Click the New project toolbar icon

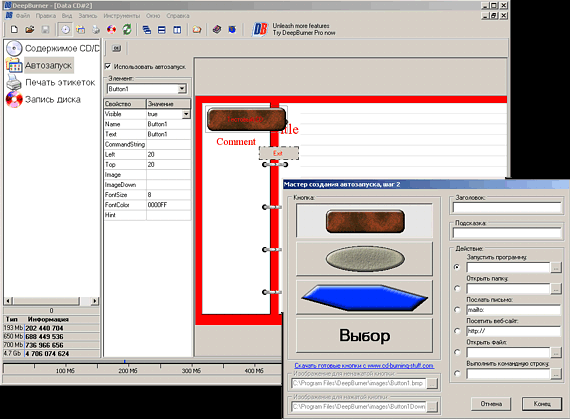coord(14,29)
